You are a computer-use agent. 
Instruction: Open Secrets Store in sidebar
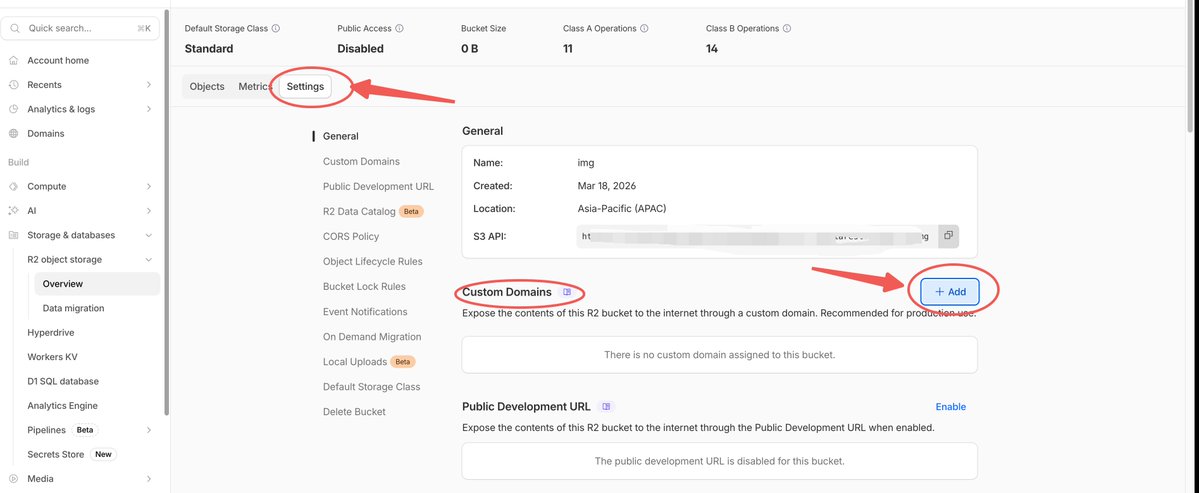coord(55,455)
